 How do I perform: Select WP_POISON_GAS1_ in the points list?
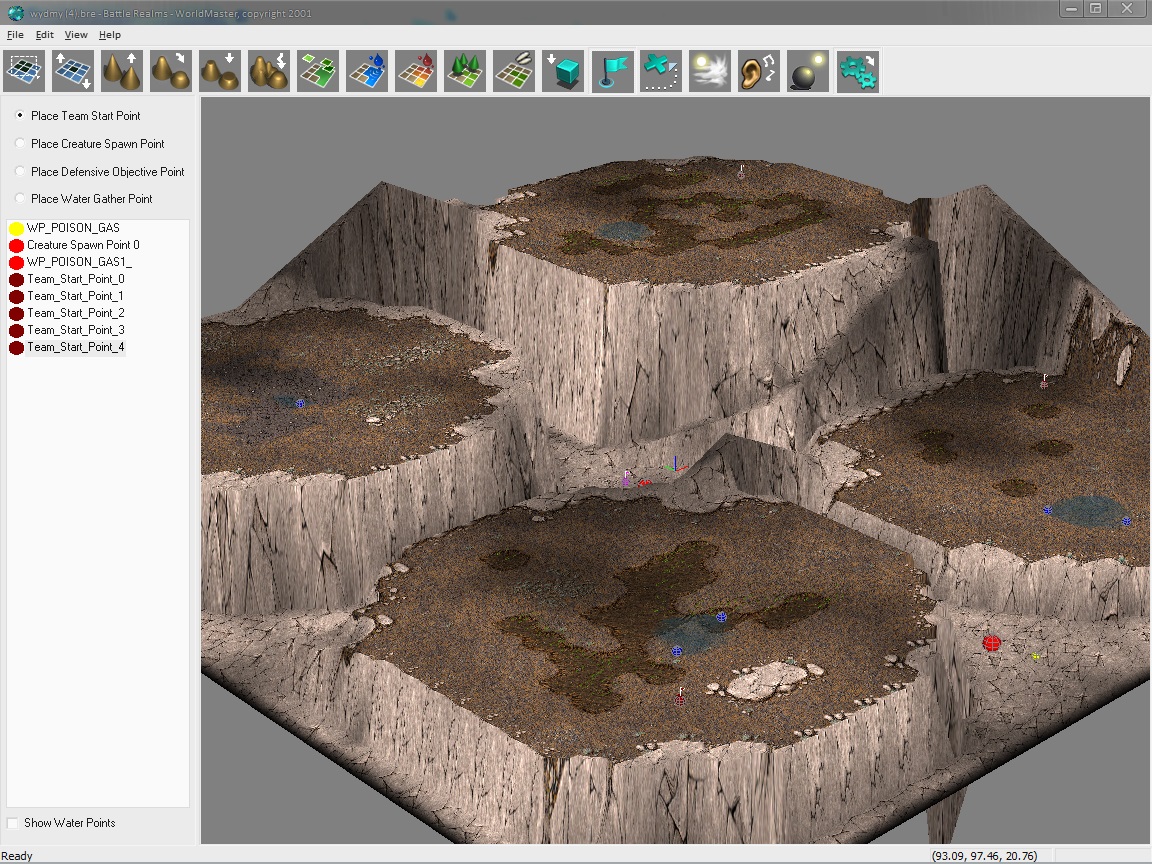pyautogui.click(x=79, y=262)
